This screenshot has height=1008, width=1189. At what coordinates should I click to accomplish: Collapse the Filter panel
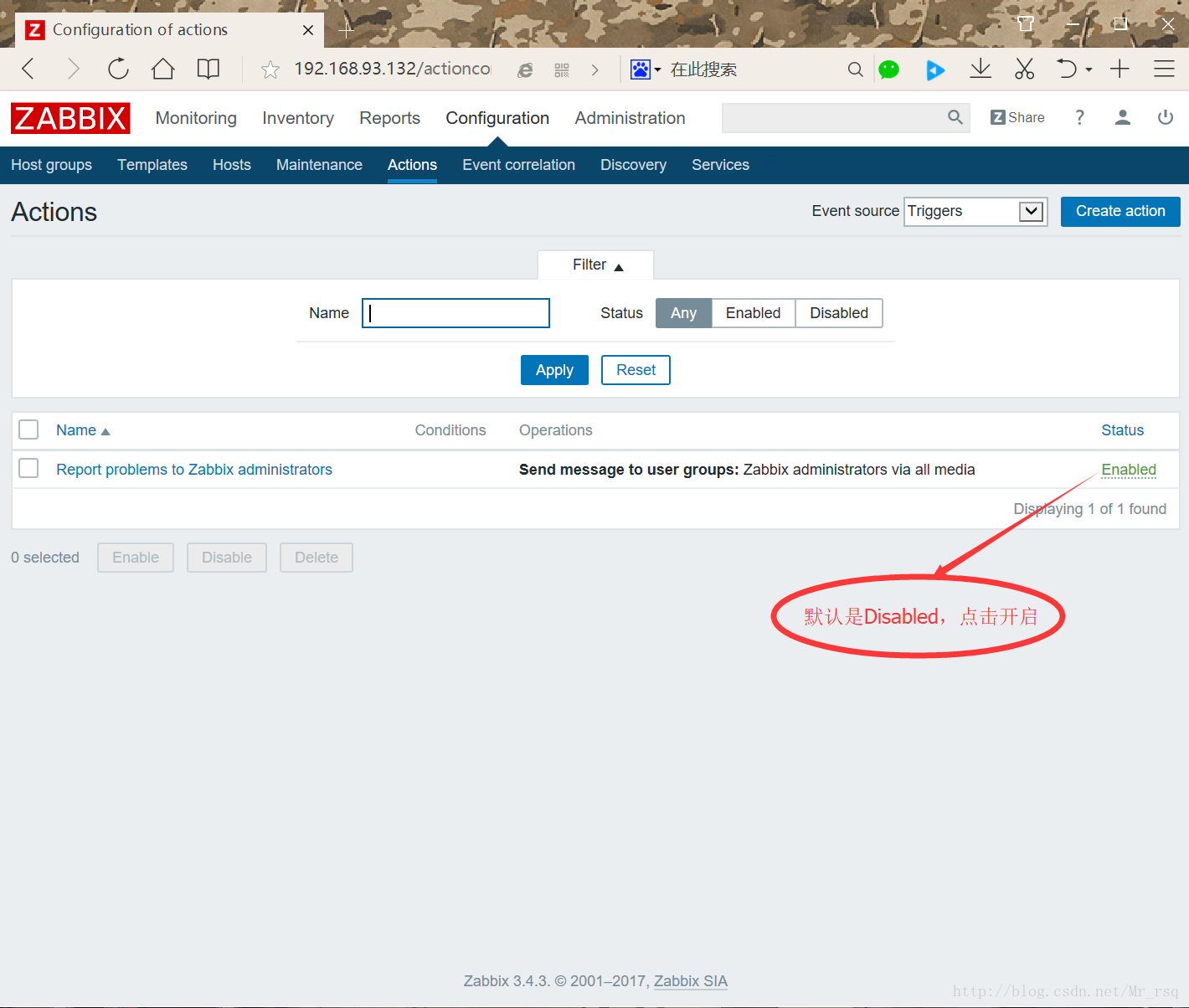pos(596,265)
